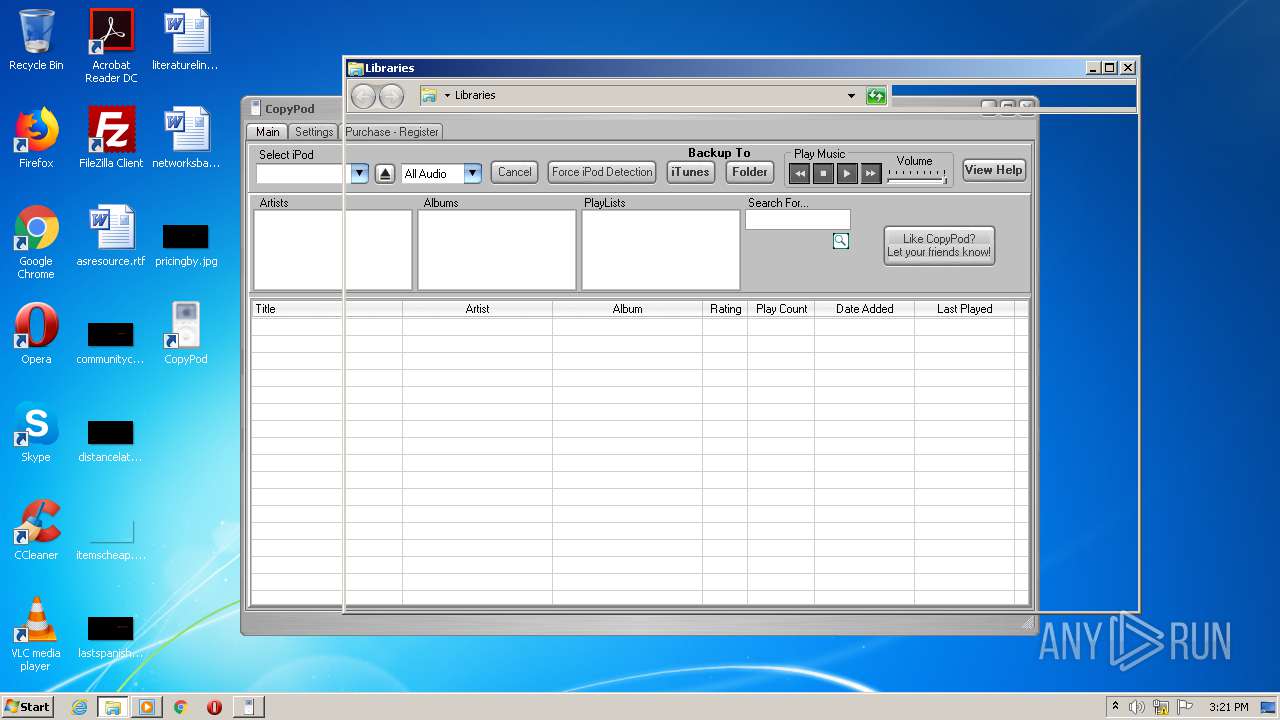The width and height of the screenshot is (1280, 720).
Task: Select Google Chrome desktop icon
Action: coord(36,242)
